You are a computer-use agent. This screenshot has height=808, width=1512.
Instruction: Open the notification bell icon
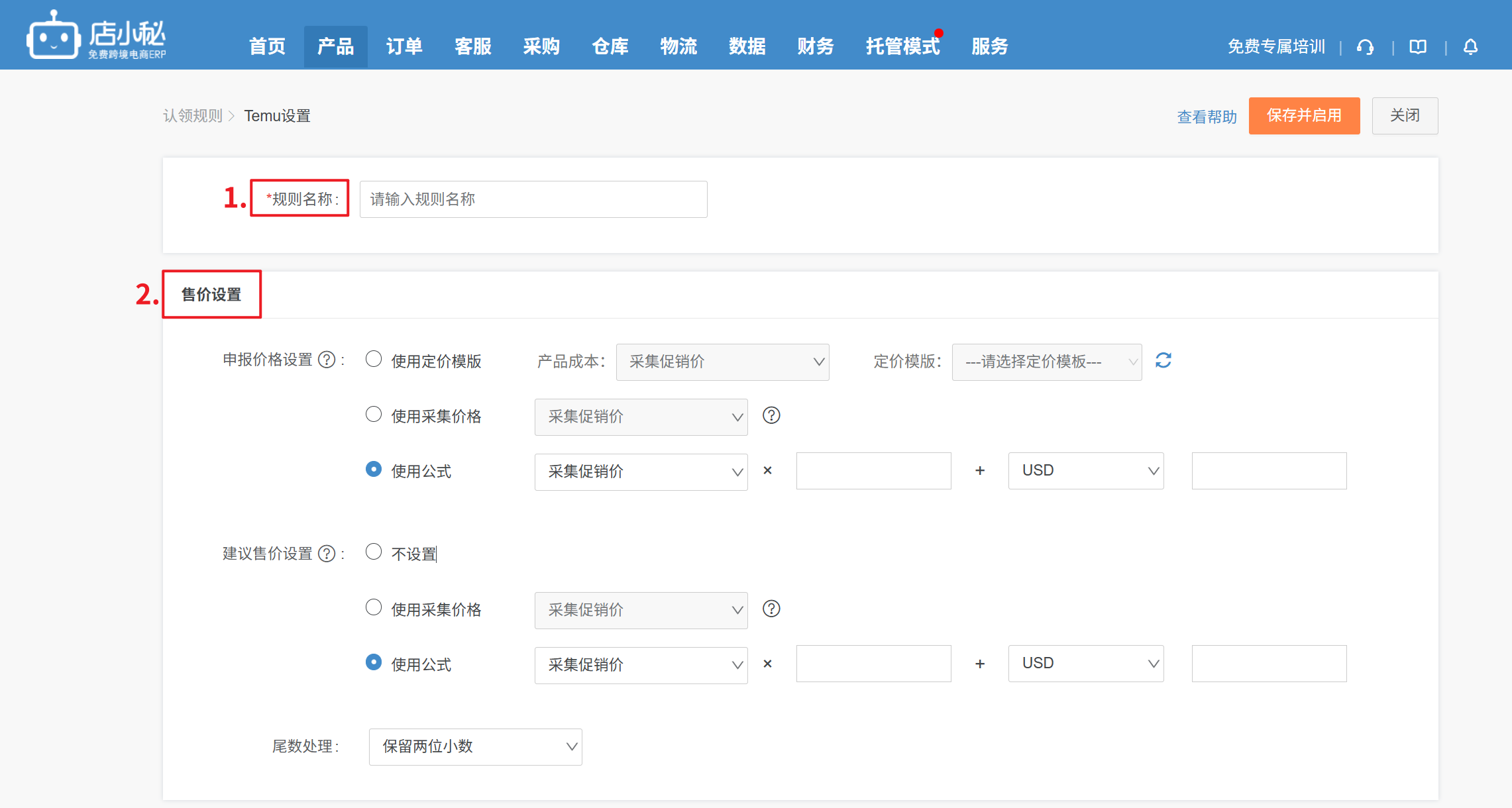click(x=1470, y=47)
